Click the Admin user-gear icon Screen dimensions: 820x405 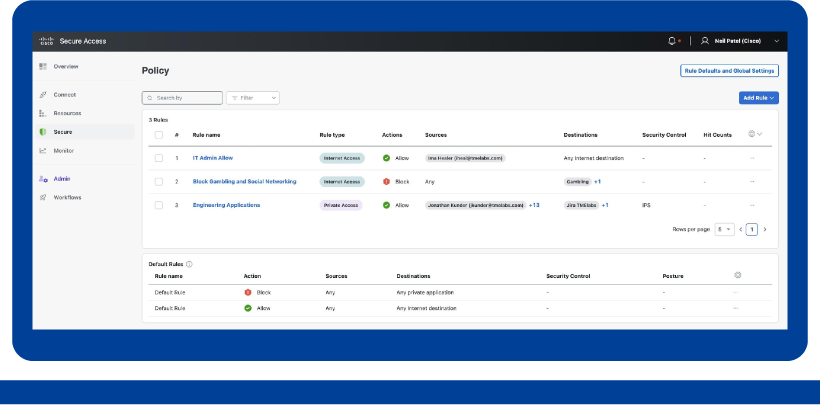(43, 179)
